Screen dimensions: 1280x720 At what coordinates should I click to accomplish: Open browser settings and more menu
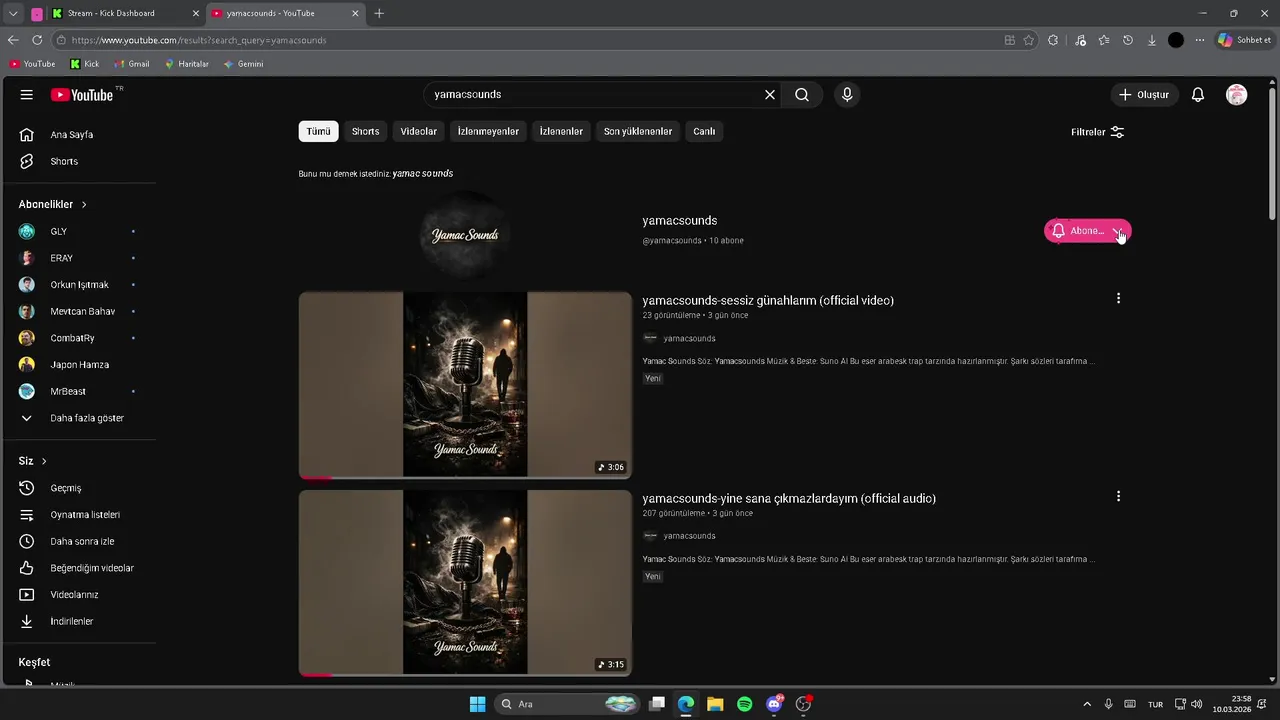click(1200, 40)
